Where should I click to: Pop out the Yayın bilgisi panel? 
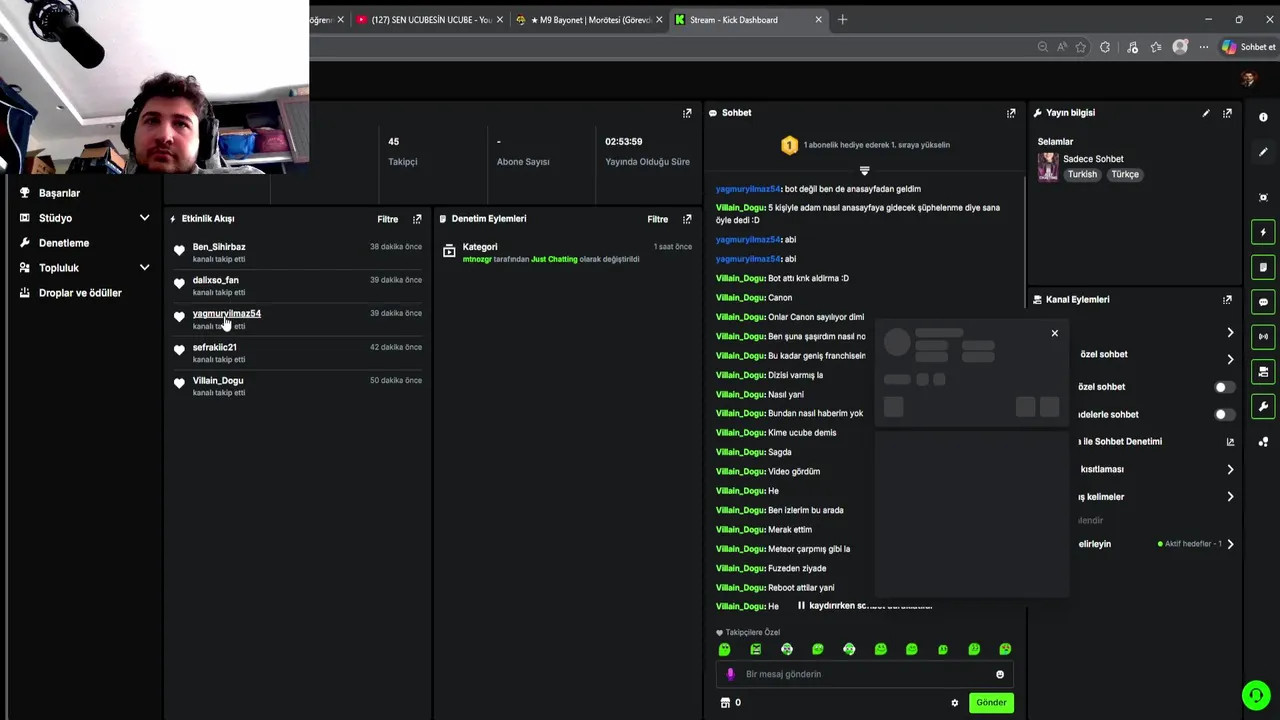click(x=1227, y=113)
